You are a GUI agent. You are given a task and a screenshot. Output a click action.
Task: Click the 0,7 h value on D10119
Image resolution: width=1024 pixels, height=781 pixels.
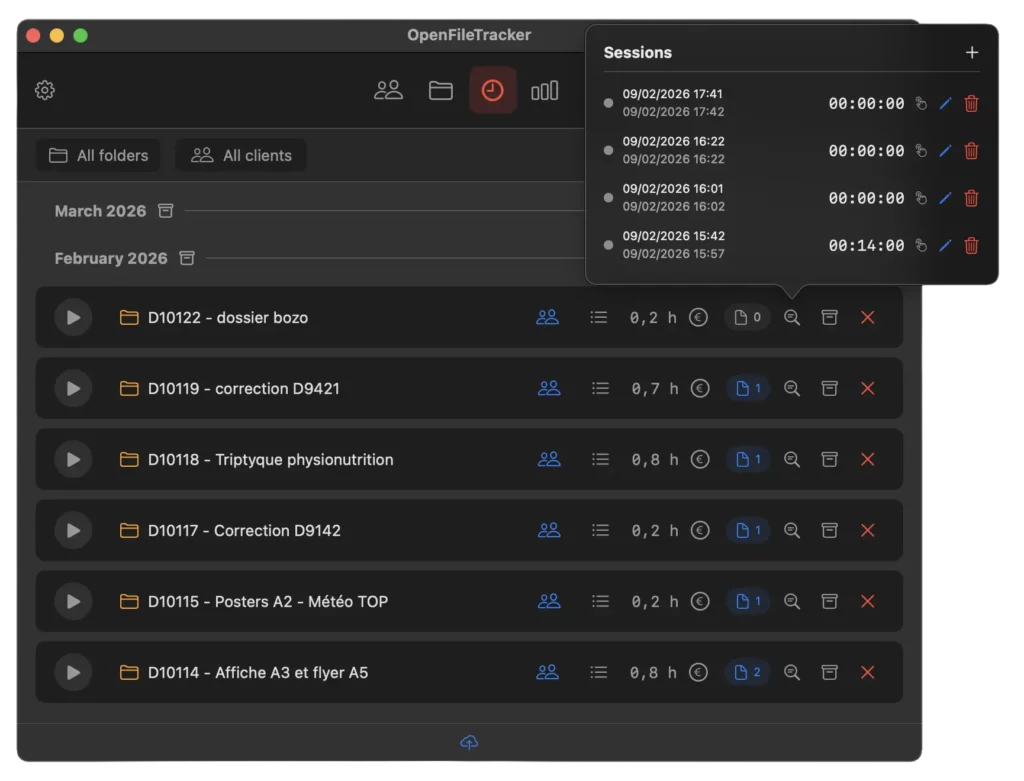(654, 389)
